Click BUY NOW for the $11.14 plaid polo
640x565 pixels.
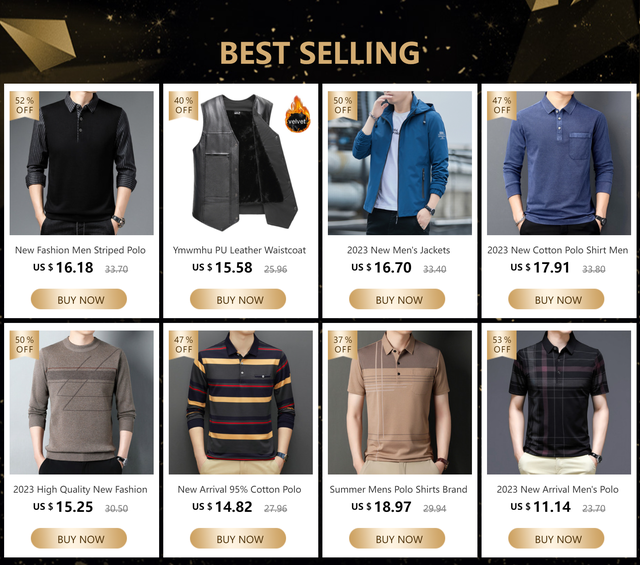click(556, 538)
